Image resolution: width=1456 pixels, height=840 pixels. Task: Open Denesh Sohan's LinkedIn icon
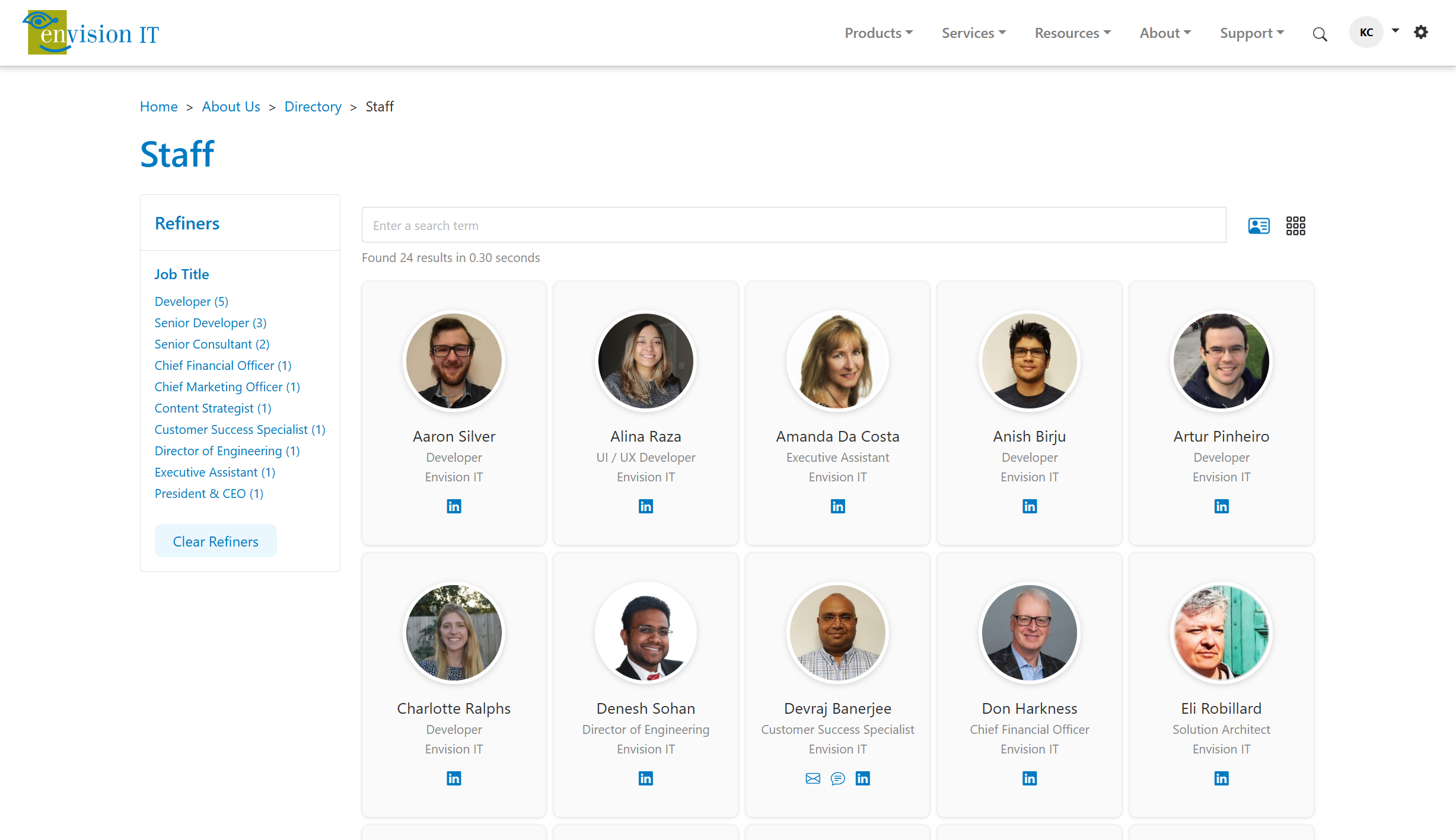tap(646, 778)
